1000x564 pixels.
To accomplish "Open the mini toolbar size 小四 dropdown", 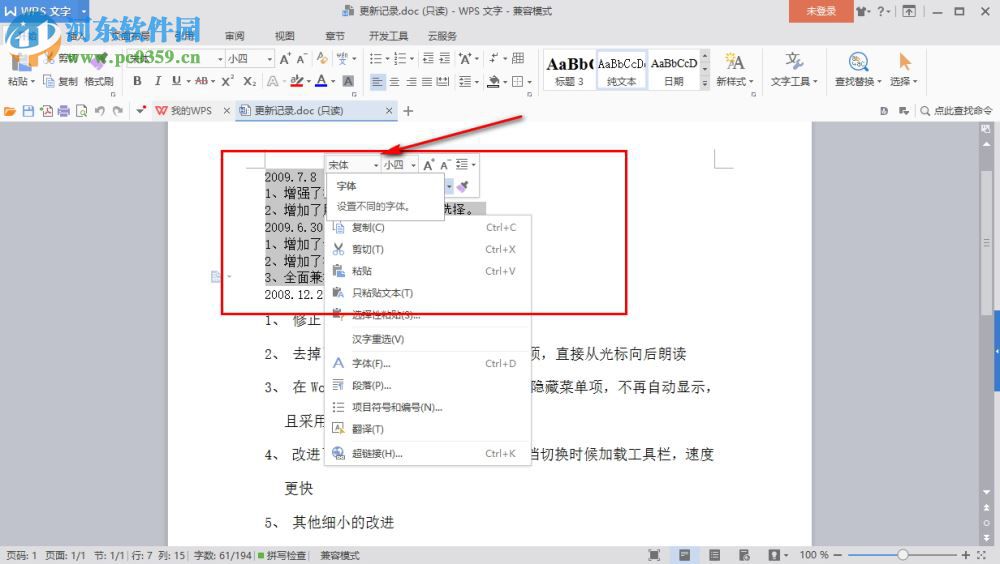I will (413, 165).
